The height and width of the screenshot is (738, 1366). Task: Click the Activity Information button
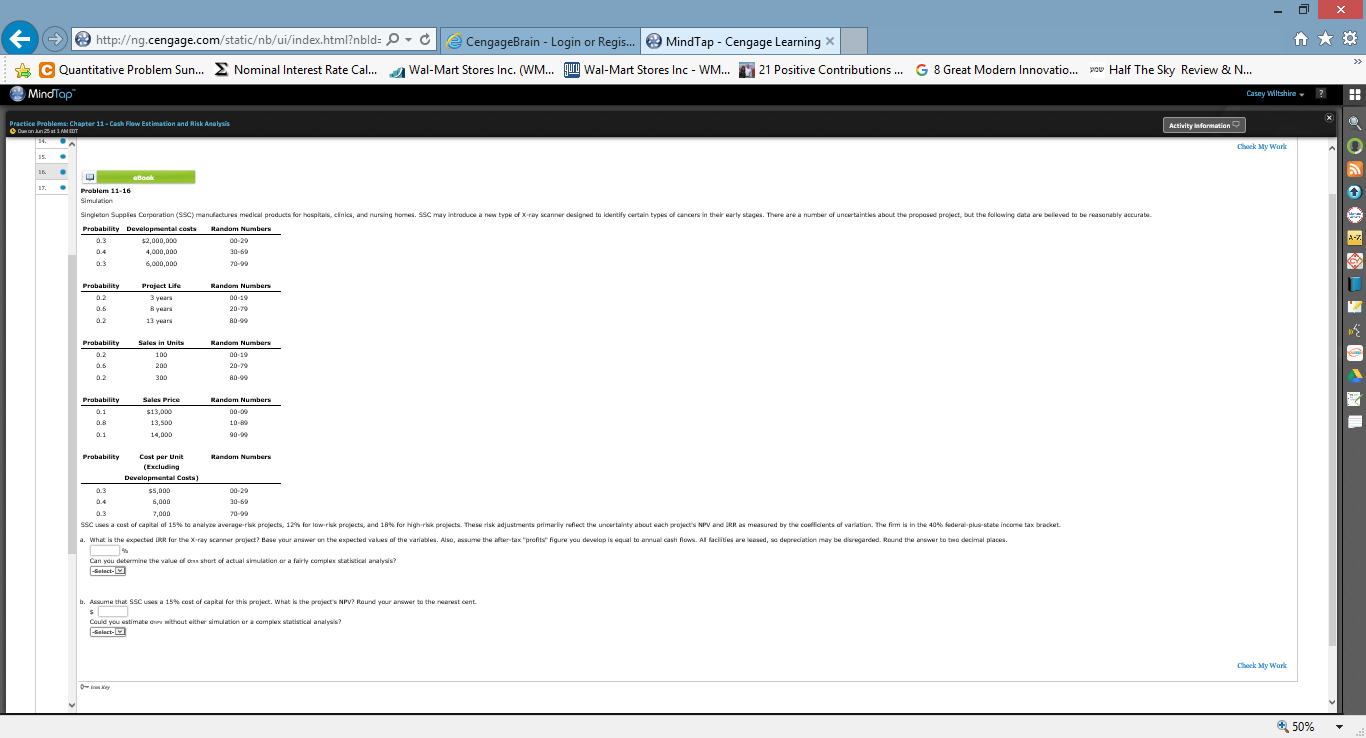pyautogui.click(x=1205, y=125)
